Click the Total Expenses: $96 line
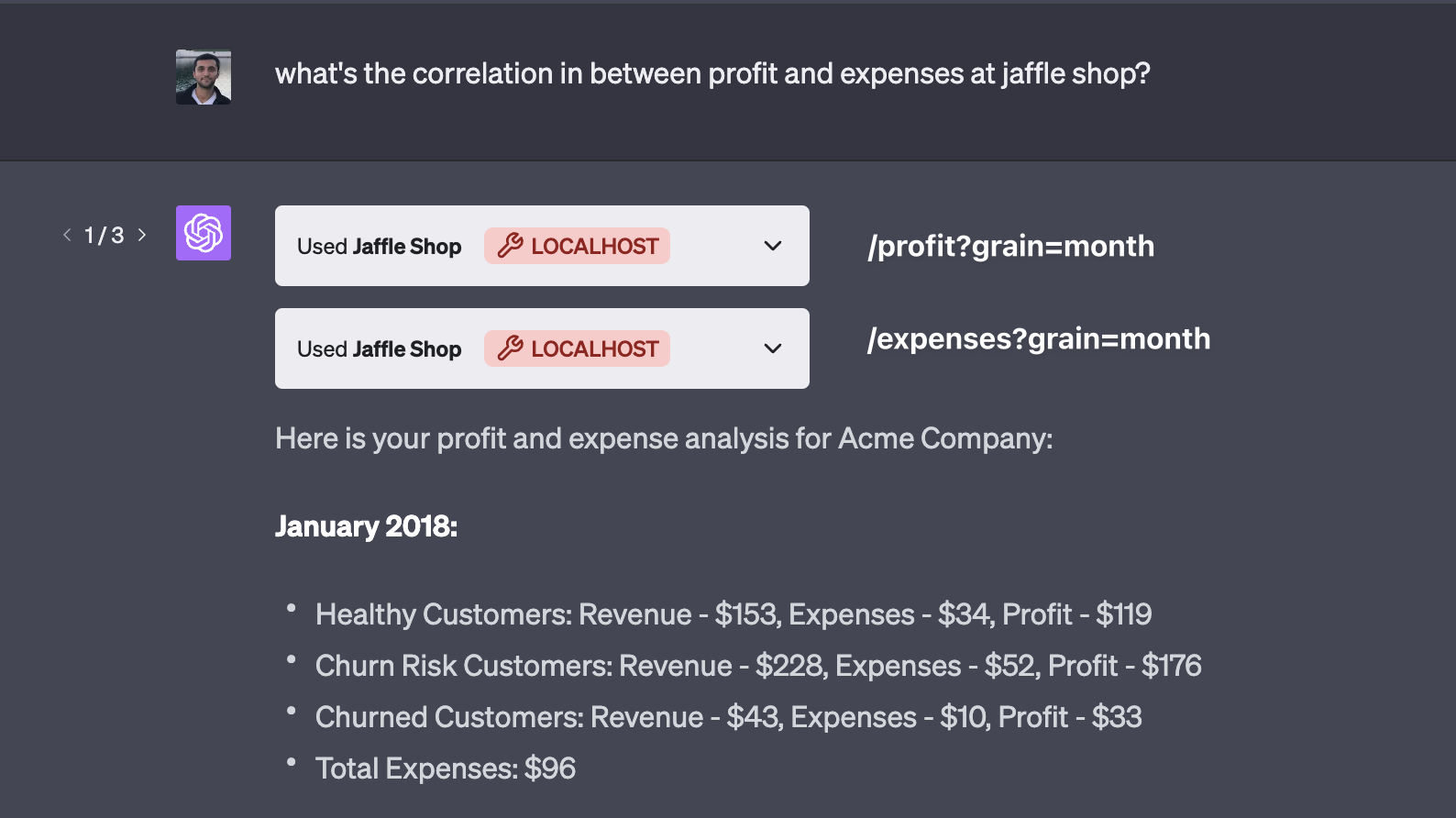This screenshot has height=818, width=1456. [446, 768]
